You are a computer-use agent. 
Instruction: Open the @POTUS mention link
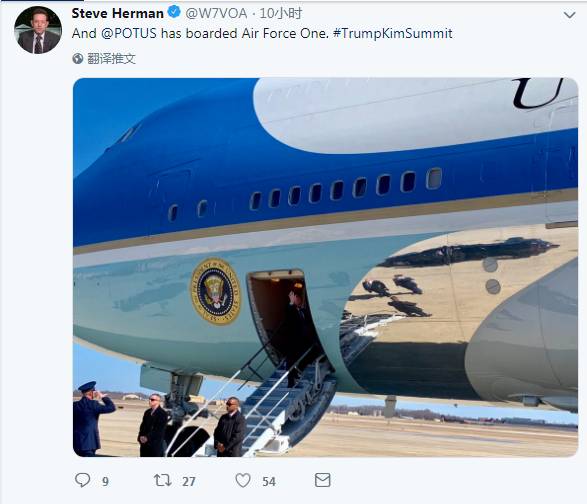point(129,33)
